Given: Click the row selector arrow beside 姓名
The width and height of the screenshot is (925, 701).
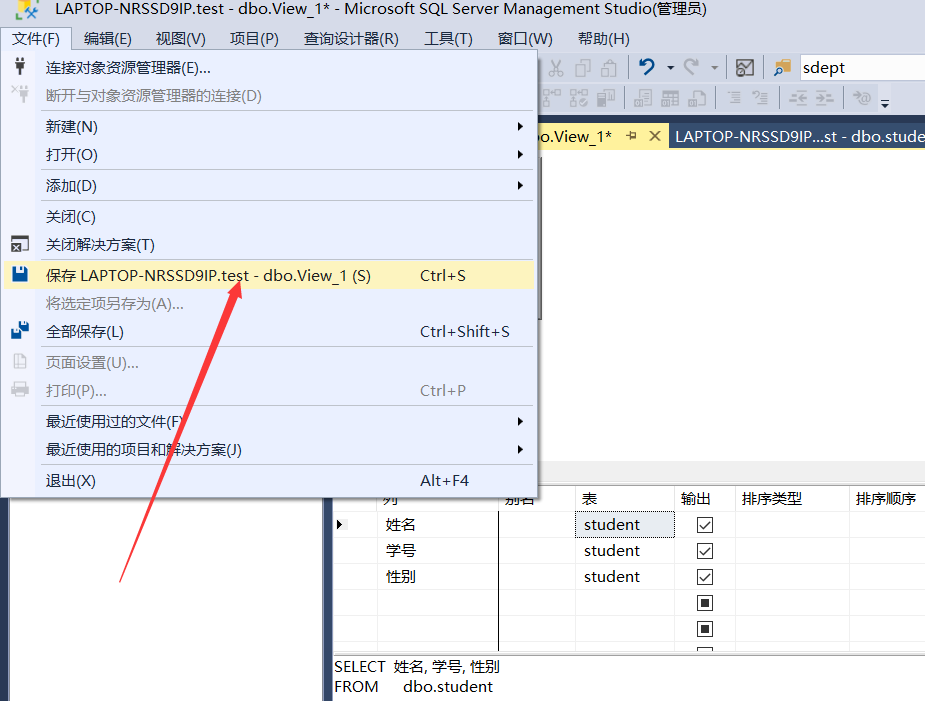Looking at the screenshot, I should point(340,525).
